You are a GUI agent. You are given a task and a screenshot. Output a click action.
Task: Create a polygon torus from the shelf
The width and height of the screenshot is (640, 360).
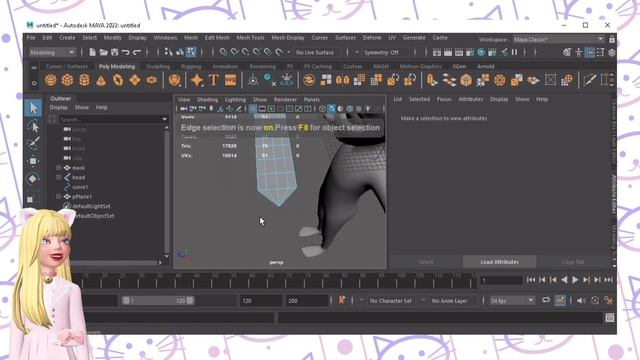point(118,80)
